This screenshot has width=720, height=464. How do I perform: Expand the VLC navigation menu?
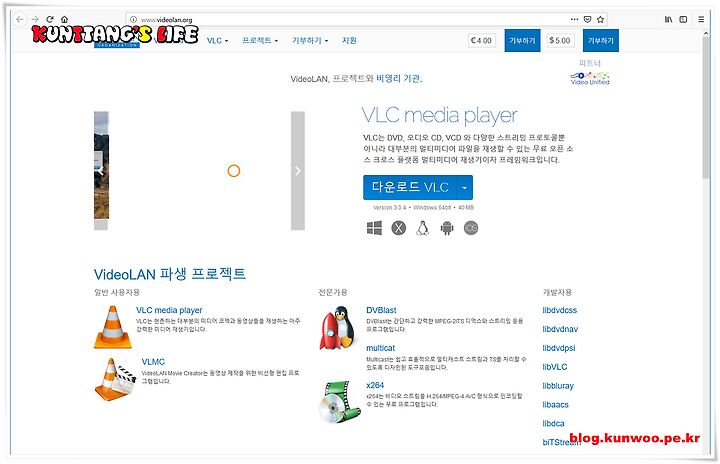coord(217,40)
